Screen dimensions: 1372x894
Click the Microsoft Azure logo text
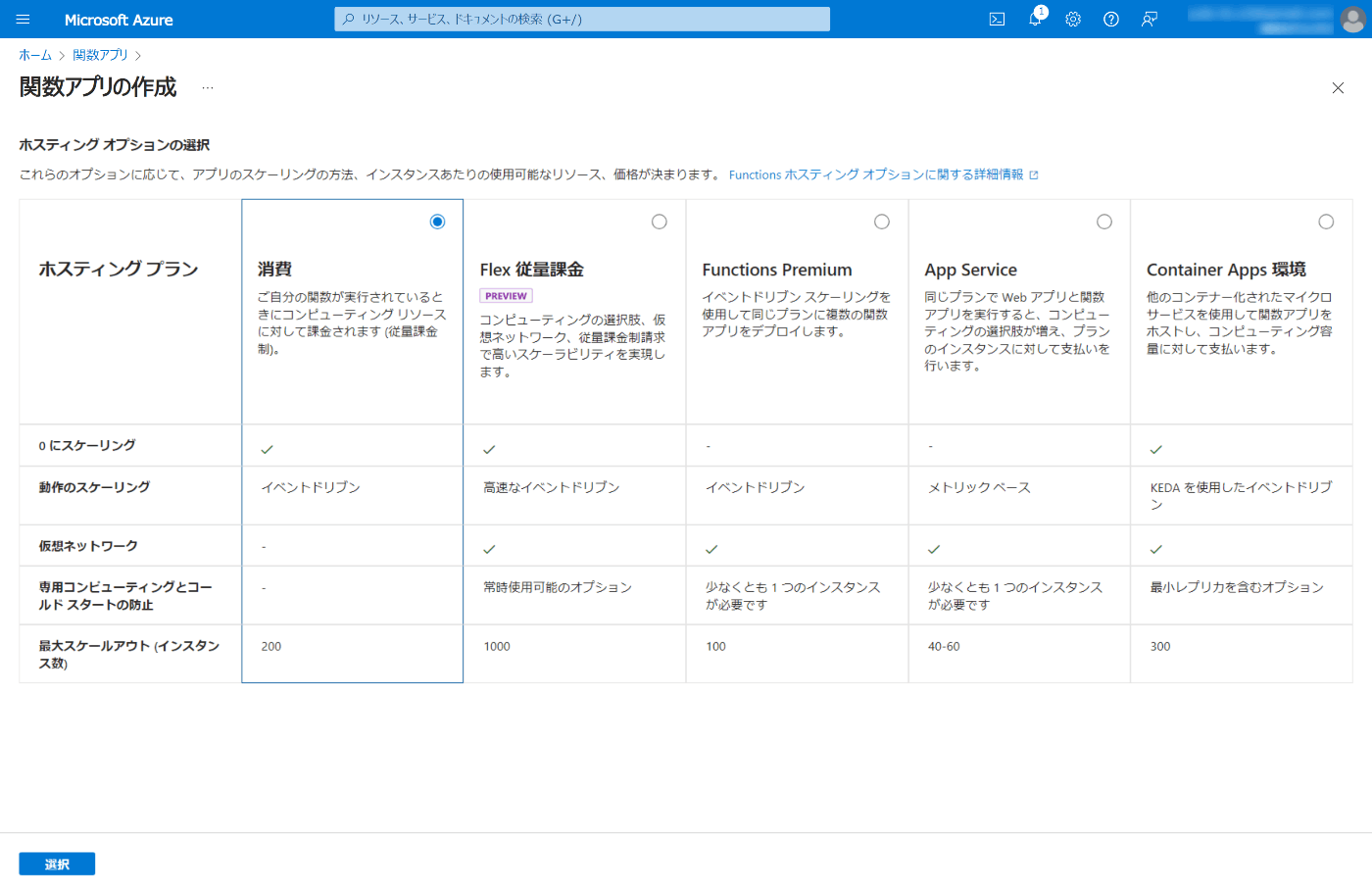119,20
